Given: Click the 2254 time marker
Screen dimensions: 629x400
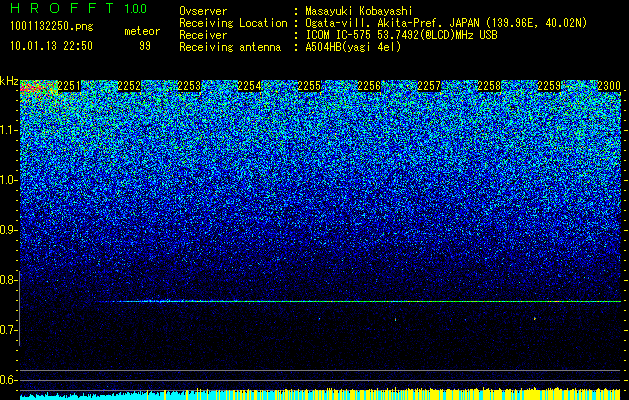Looking at the screenshot, I should pyautogui.click(x=249, y=86).
